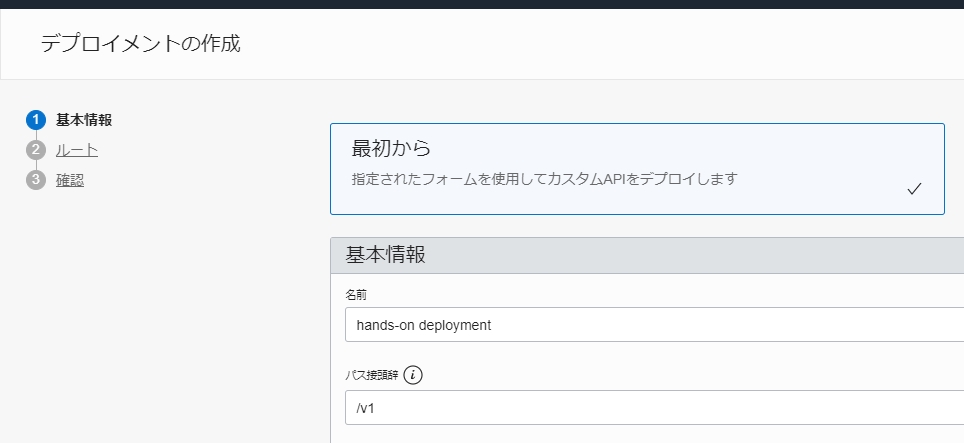Viewport: 964px width, 443px height.
Task: Go to the ルート step link
Action: pyautogui.click(x=77, y=150)
